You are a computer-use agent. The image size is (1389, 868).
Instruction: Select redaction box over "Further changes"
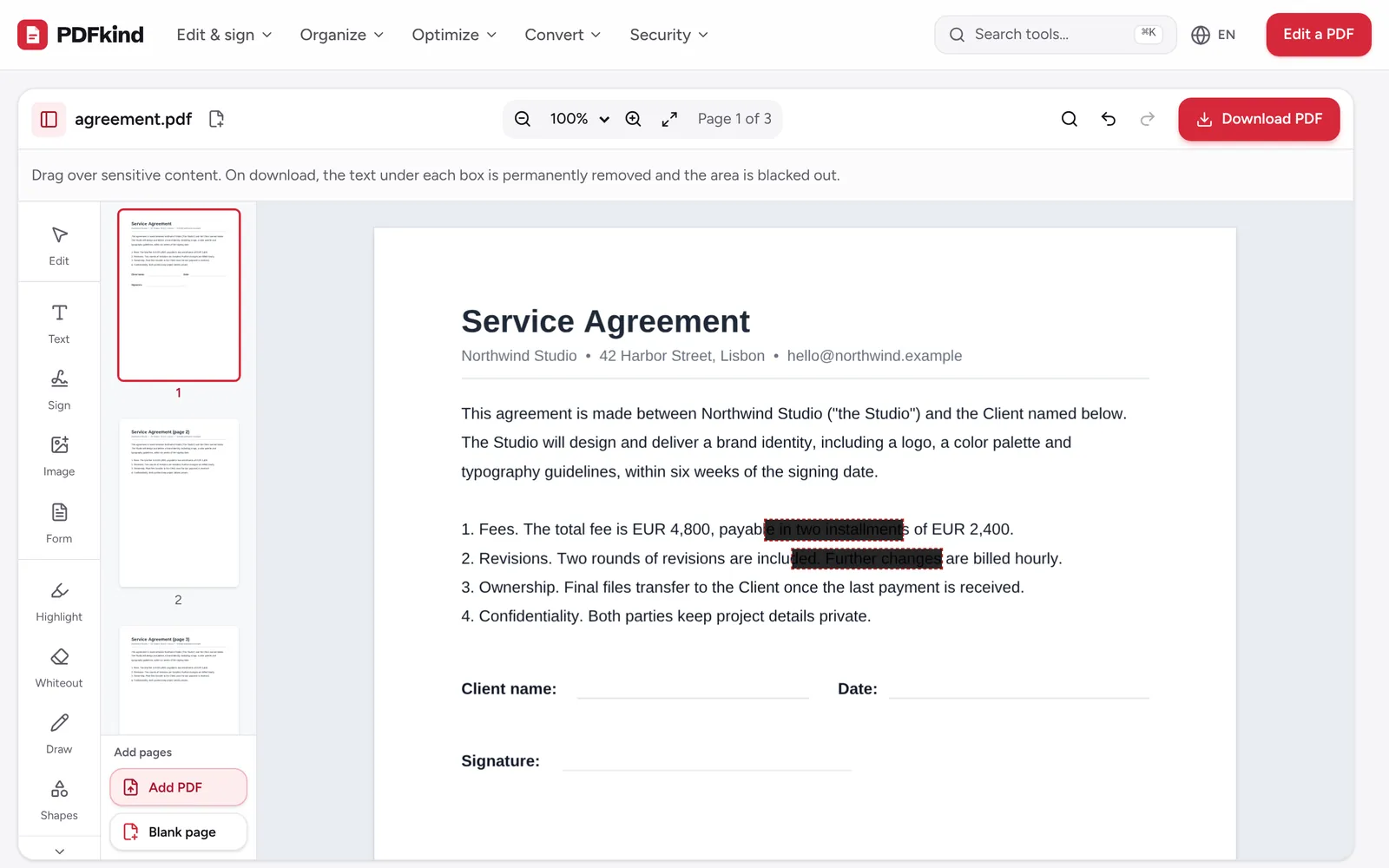[867, 558]
